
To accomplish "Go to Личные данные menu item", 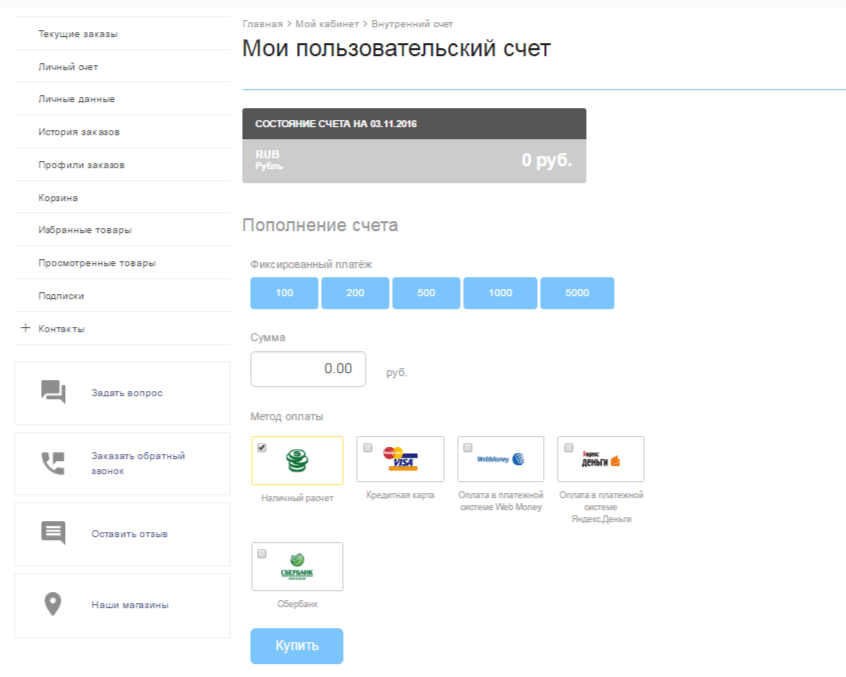I will (76, 99).
